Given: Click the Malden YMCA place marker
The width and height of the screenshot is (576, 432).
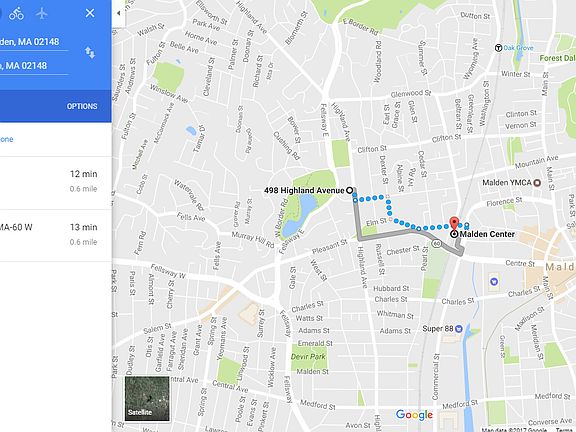Looking at the screenshot, I should click(x=537, y=183).
